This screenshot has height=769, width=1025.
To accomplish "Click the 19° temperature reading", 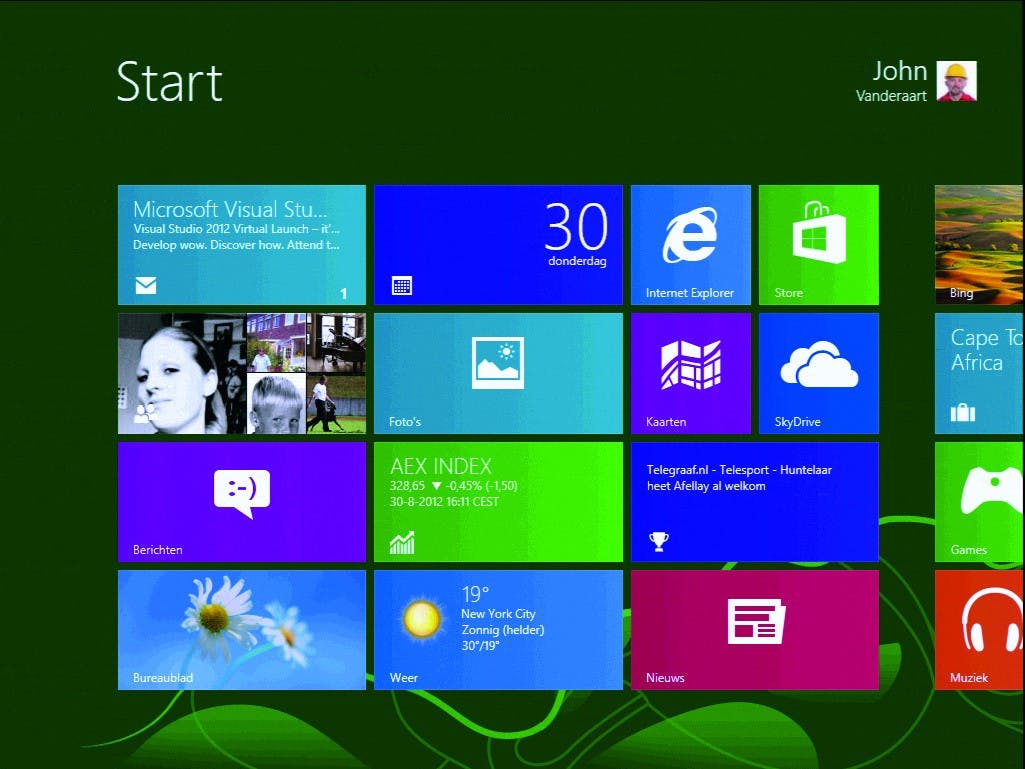I will pos(475,594).
